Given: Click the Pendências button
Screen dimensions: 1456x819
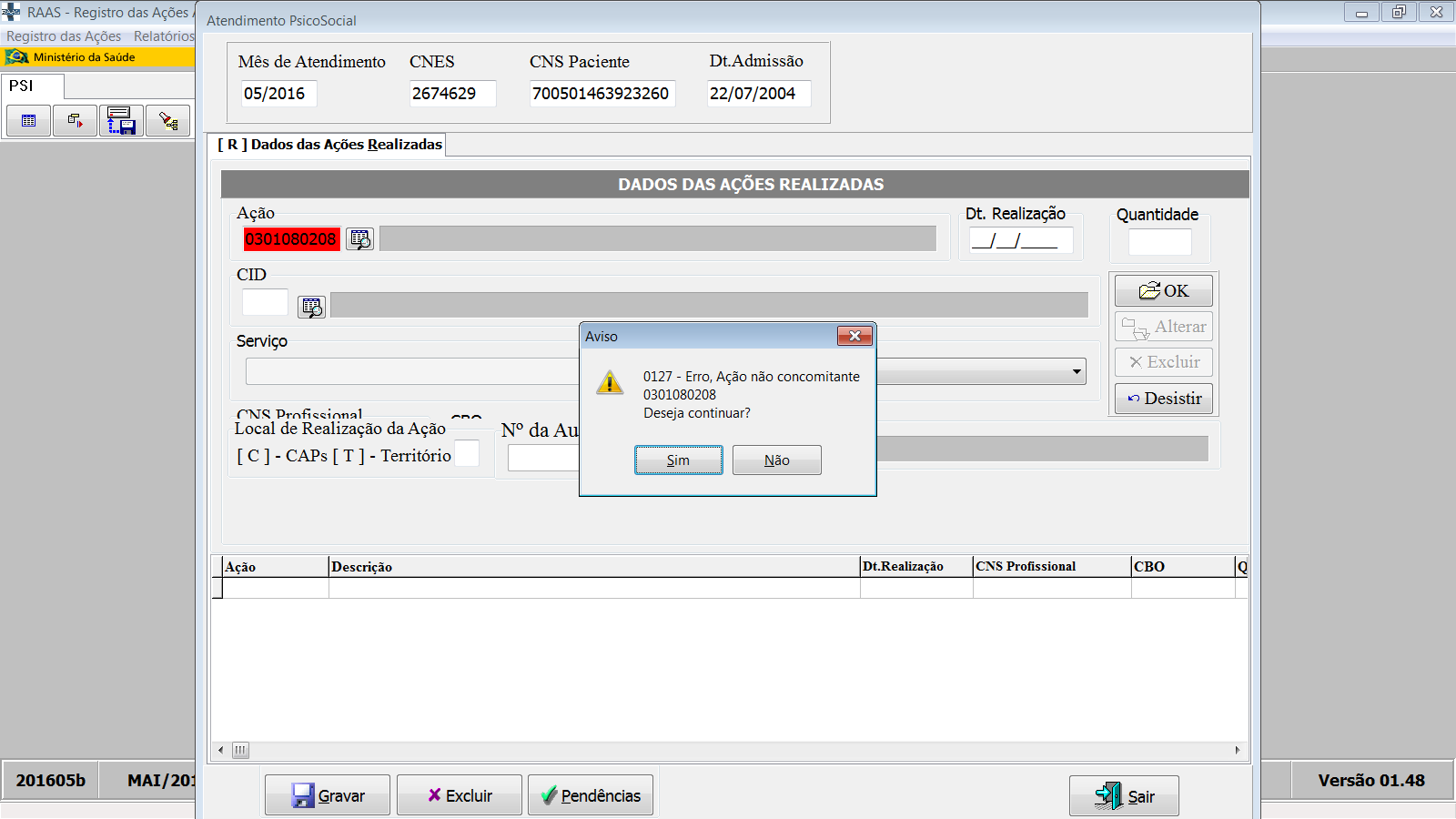Looking at the screenshot, I should coord(591,795).
